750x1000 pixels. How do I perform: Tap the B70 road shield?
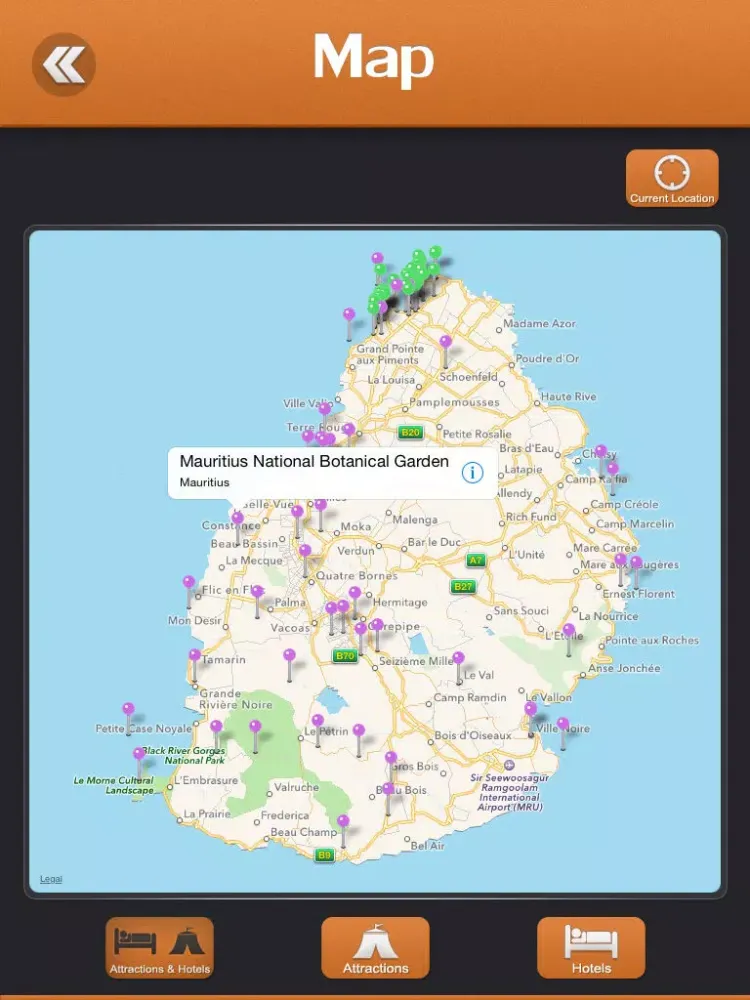pos(344,656)
